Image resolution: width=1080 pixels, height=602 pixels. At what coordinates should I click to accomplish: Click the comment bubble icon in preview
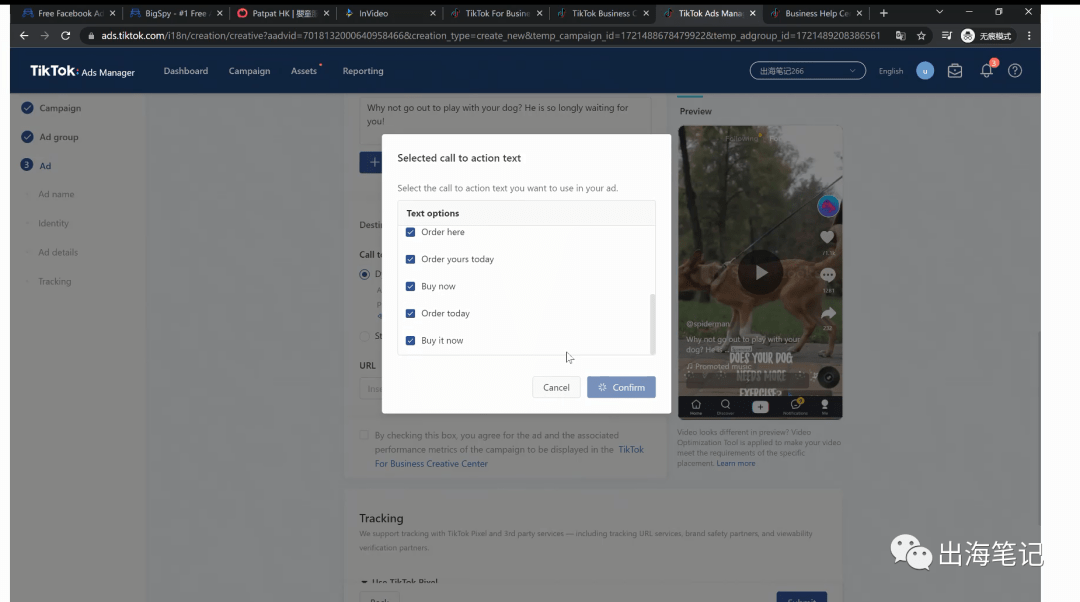[x=827, y=275]
